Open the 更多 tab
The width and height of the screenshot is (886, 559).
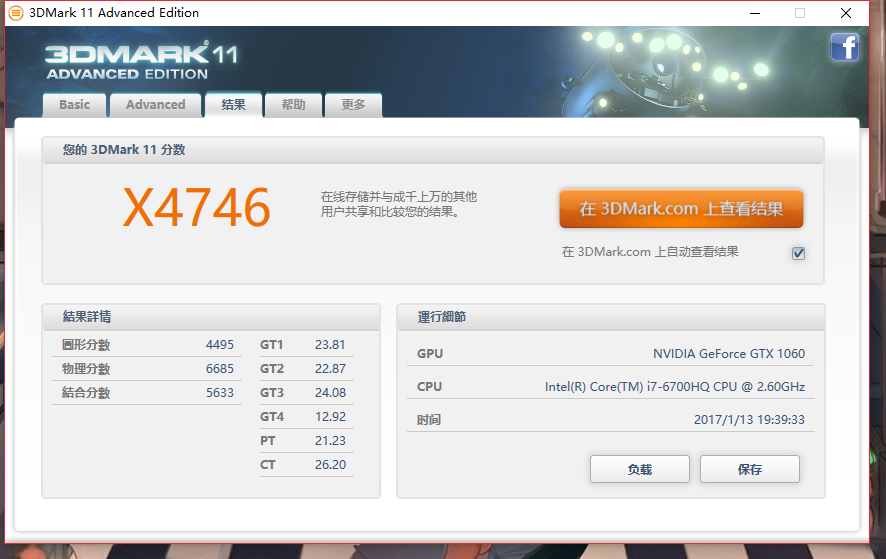pos(353,105)
